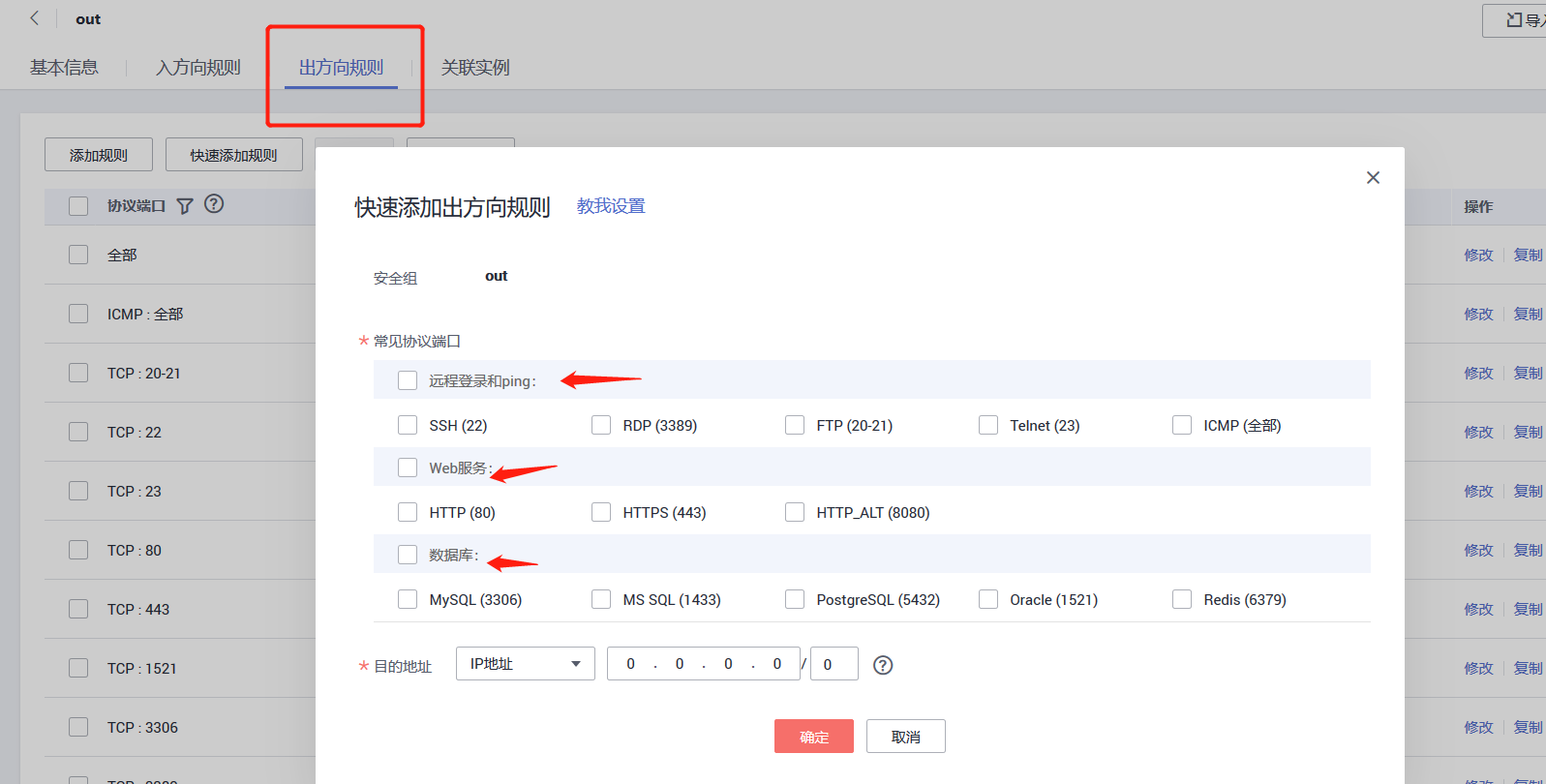1546x784 pixels.
Task: Tick MS SQL (1433) checkbox
Action: coord(601,599)
